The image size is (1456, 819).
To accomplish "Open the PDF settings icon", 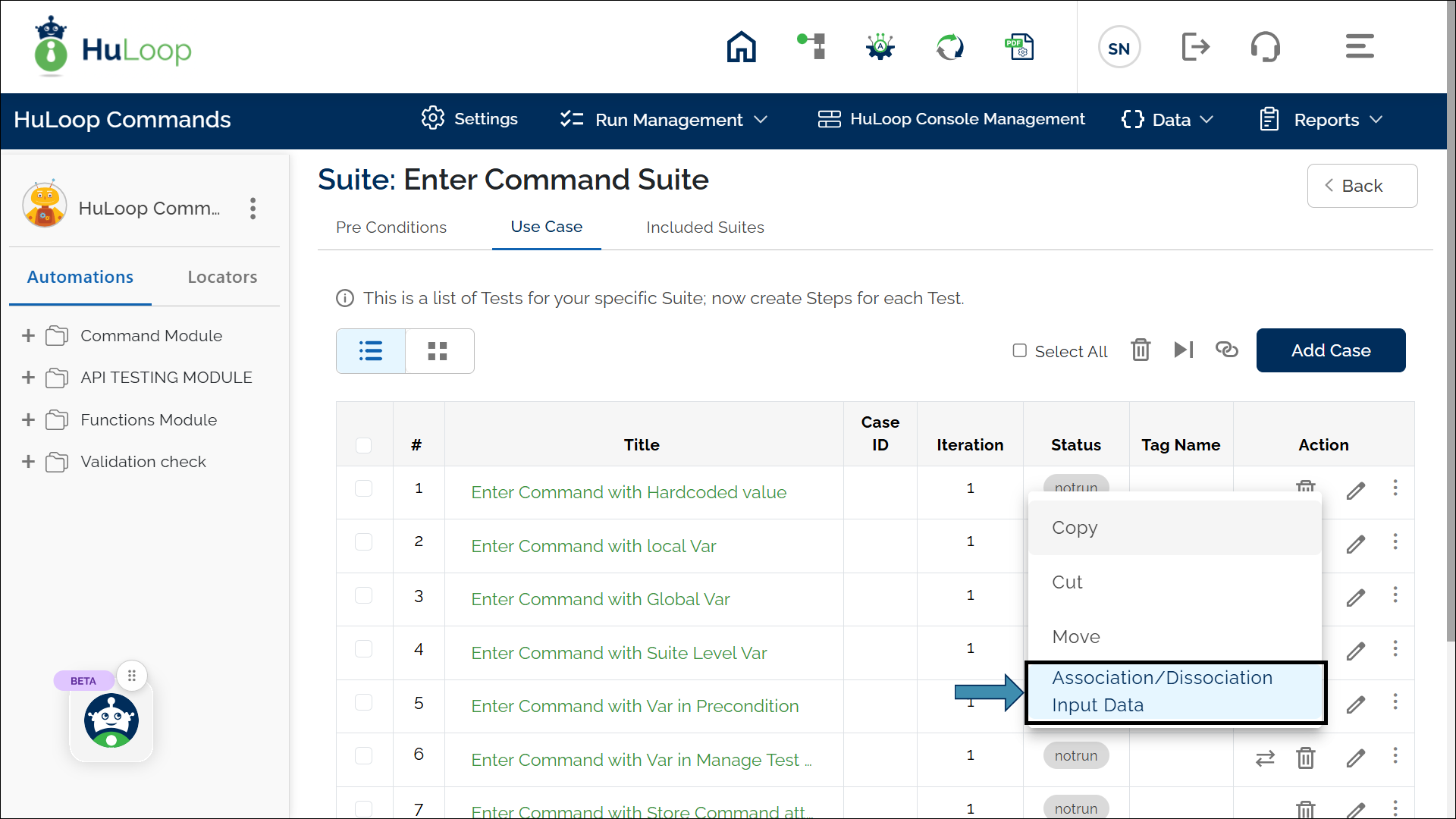I will 1019,47.
